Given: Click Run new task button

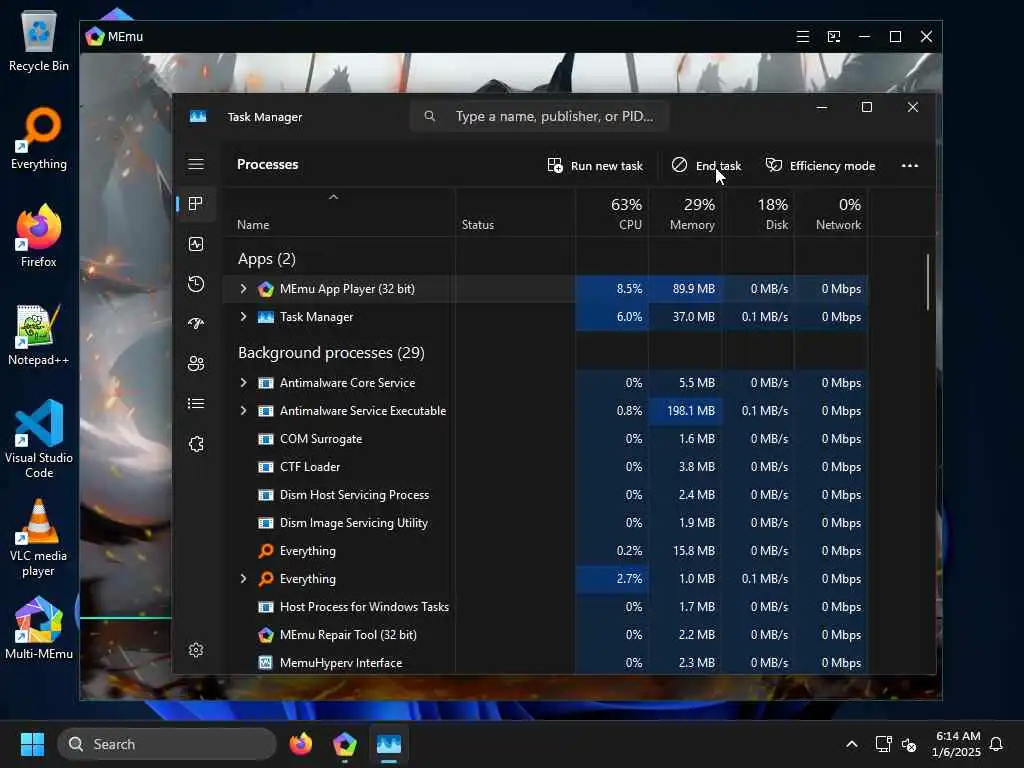Looking at the screenshot, I should [x=595, y=166].
